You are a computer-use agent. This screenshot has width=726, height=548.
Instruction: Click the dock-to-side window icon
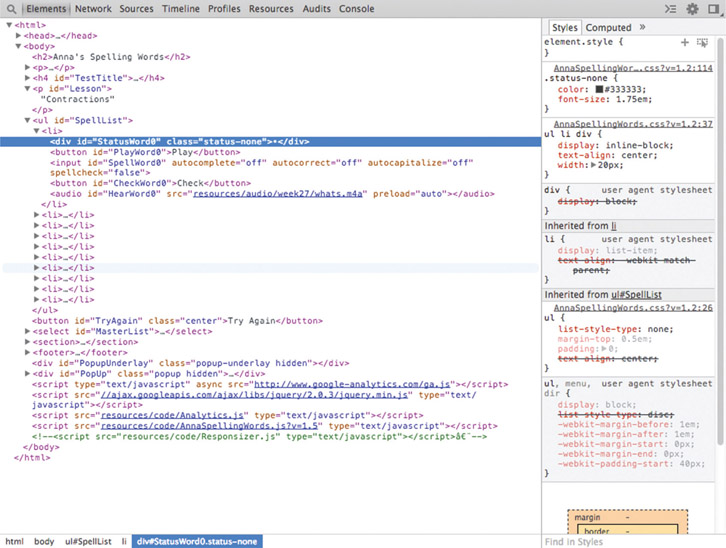point(714,9)
